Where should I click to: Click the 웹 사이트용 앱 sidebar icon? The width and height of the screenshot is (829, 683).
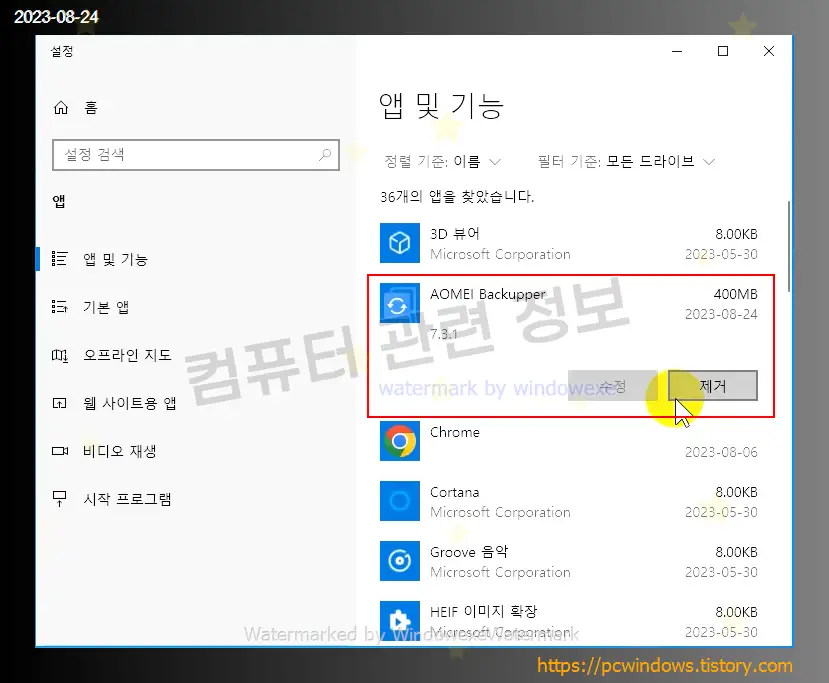tap(59, 403)
